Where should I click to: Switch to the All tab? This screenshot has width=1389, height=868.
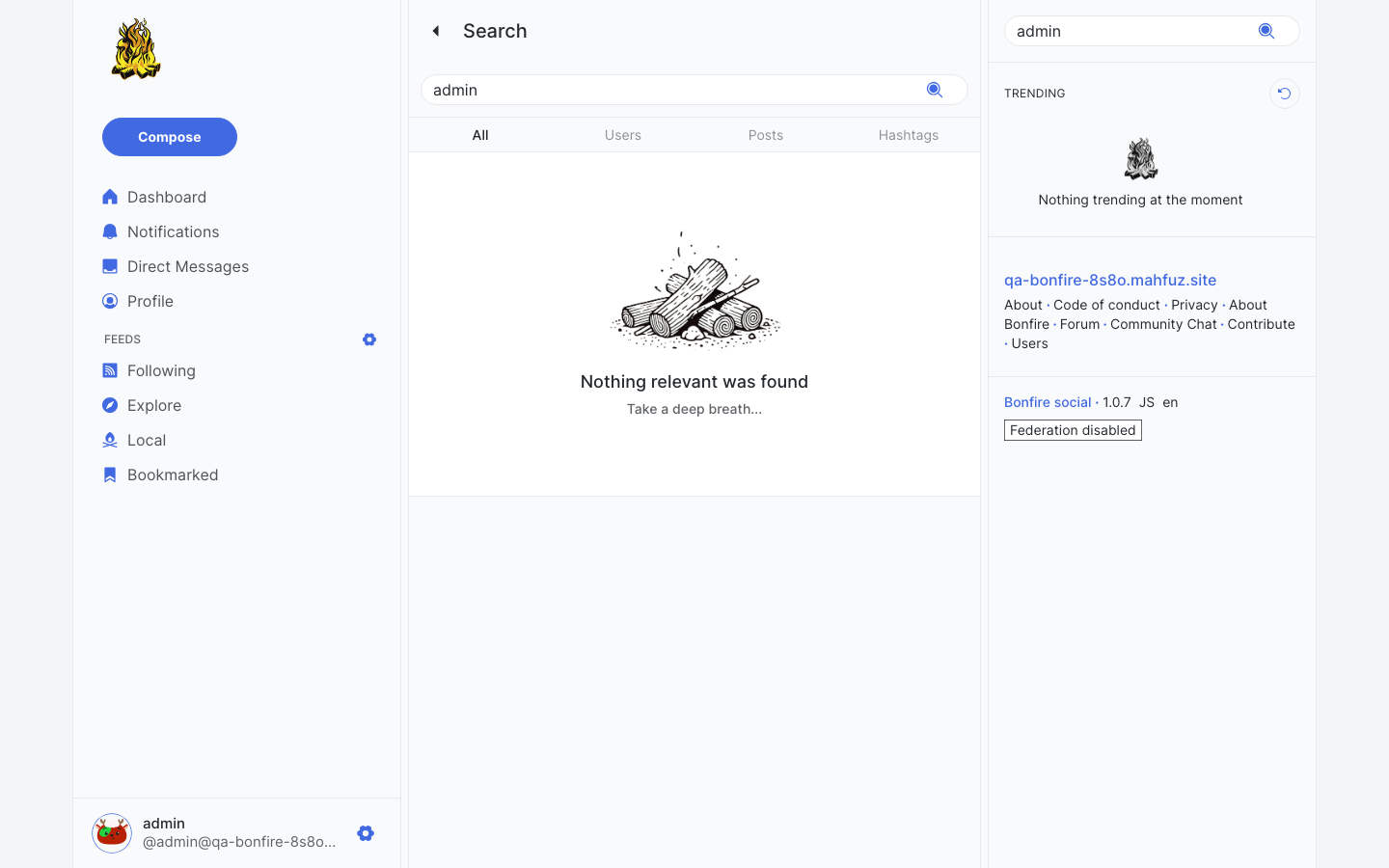coord(480,135)
